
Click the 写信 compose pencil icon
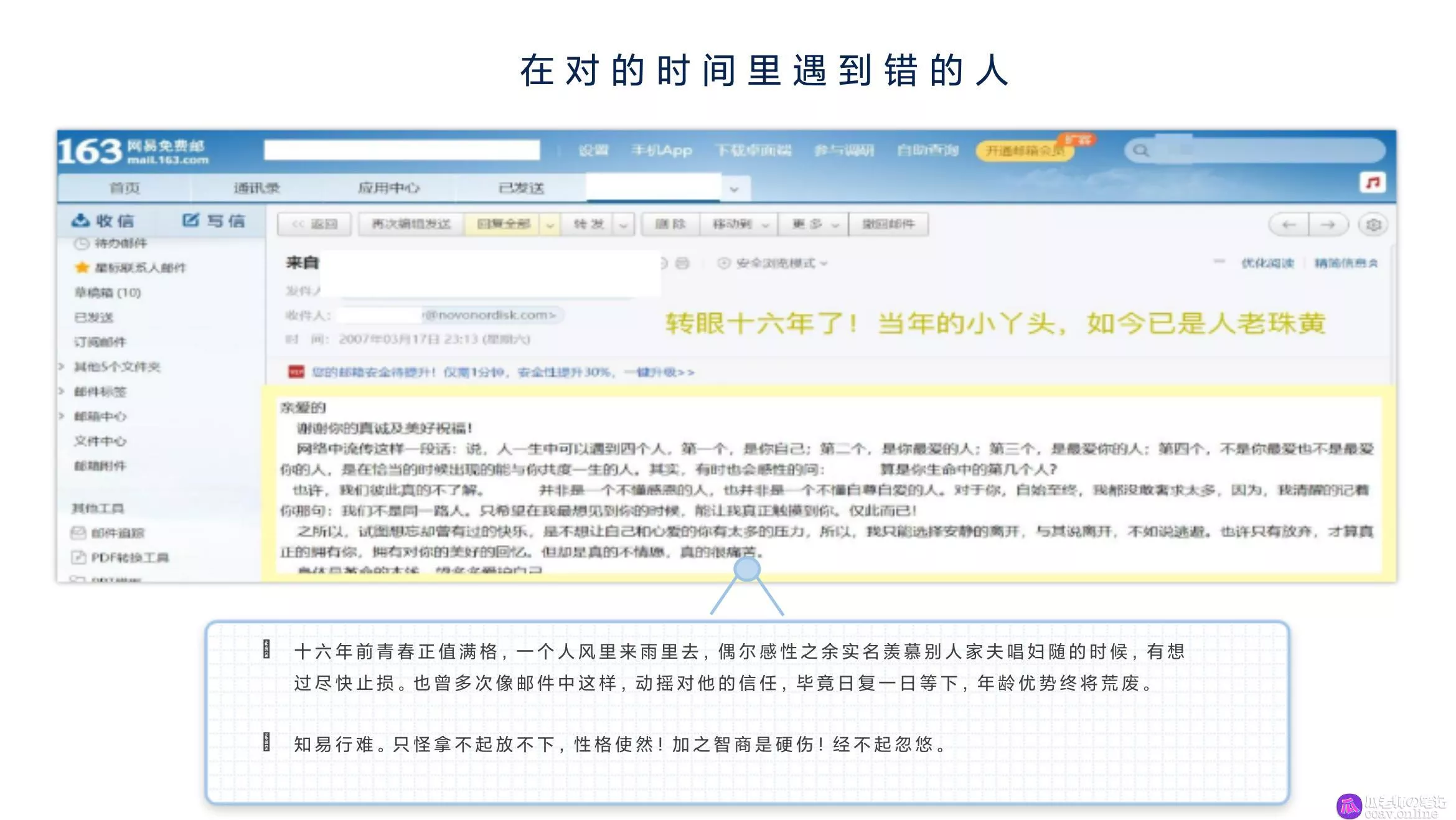[190, 220]
